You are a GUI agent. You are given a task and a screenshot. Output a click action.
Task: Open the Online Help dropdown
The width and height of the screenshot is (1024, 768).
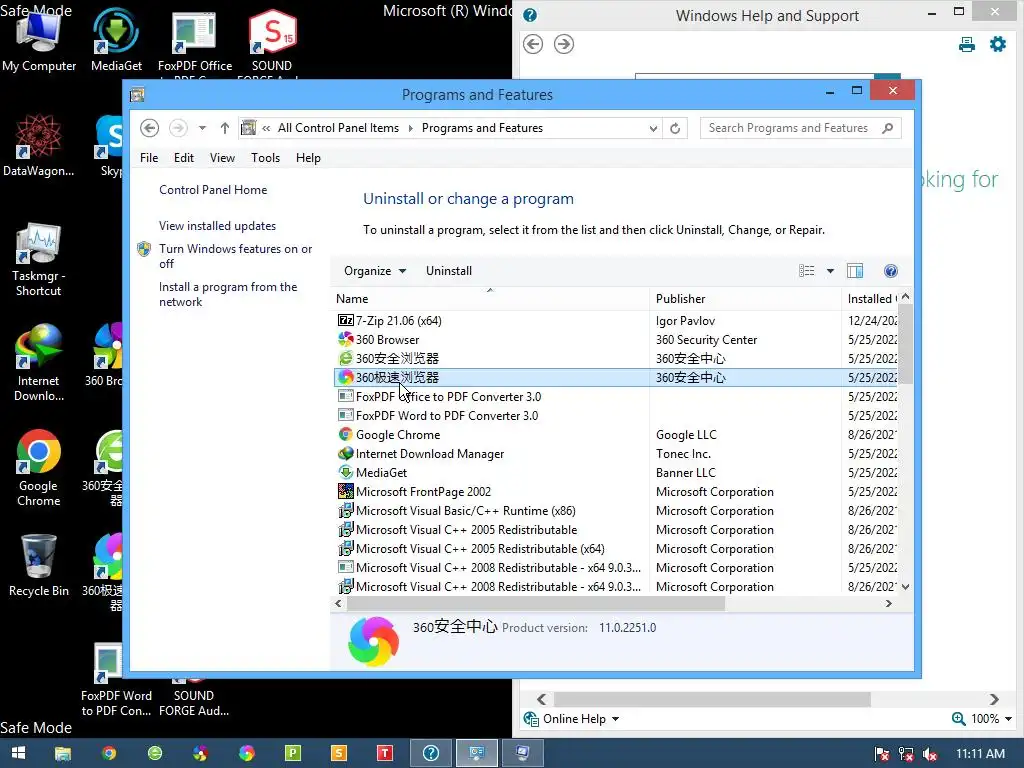pyautogui.click(x=572, y=719)
